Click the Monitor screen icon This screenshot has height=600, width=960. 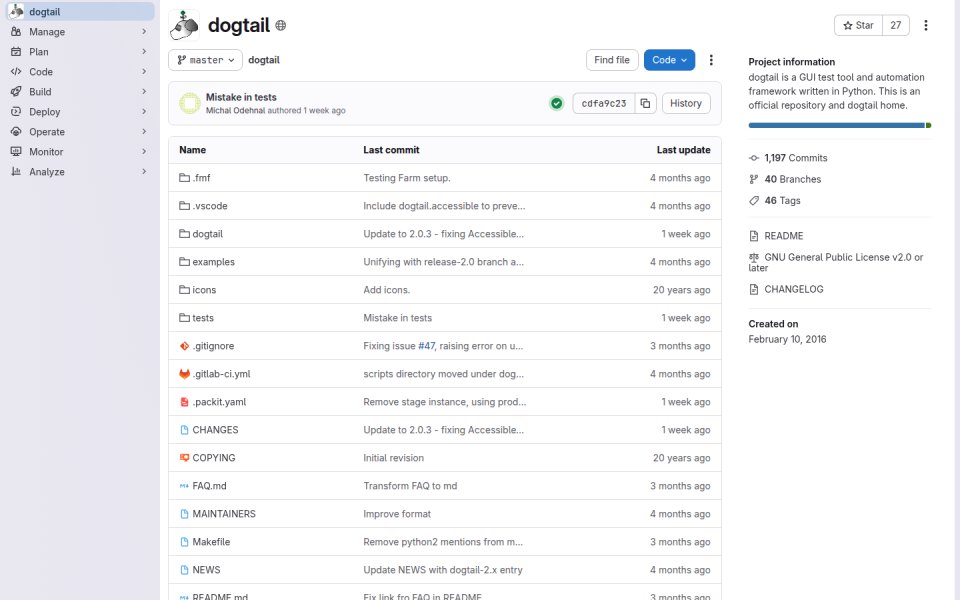click(16, 151)
